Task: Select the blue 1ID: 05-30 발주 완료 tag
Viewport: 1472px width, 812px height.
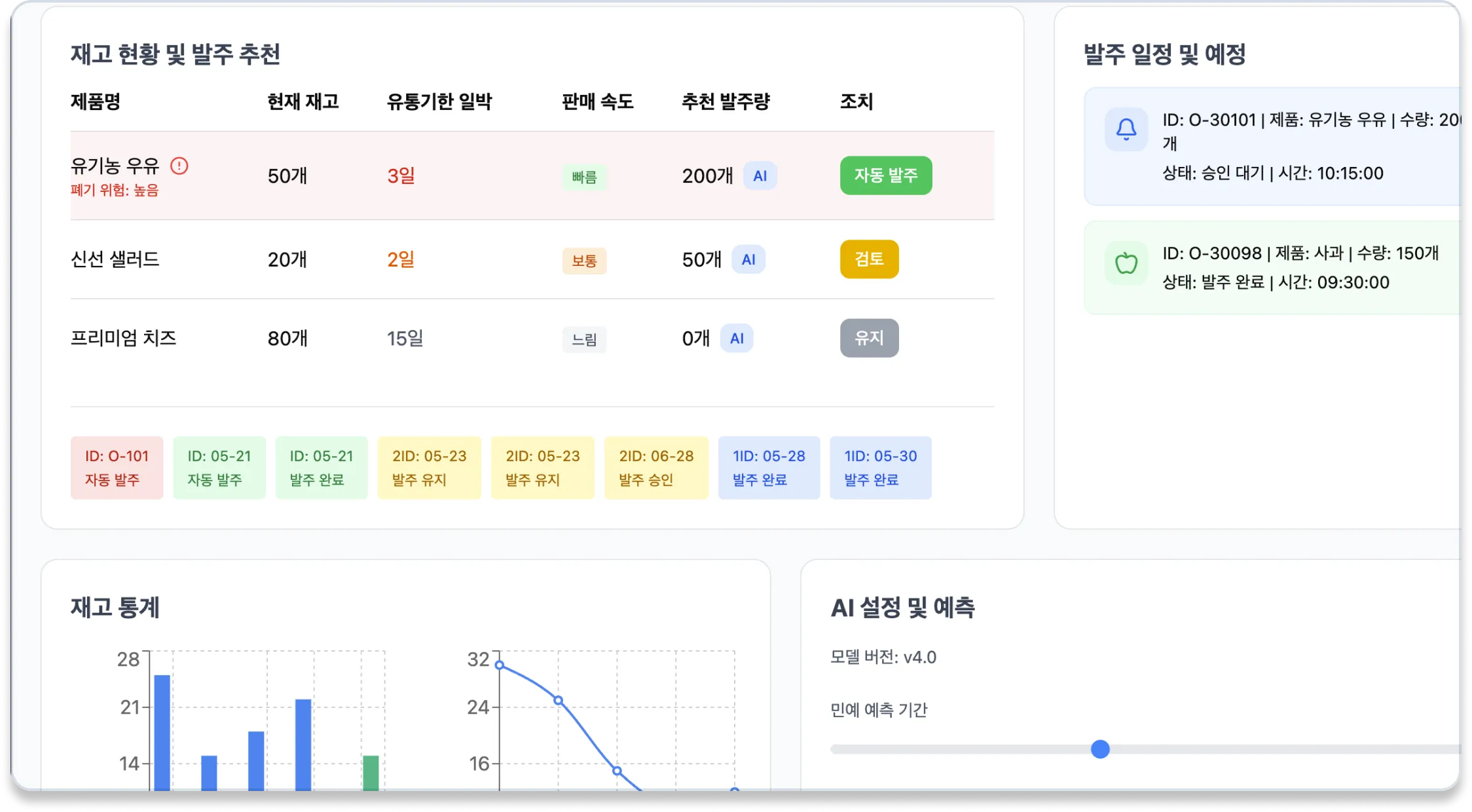Action: 881,468
